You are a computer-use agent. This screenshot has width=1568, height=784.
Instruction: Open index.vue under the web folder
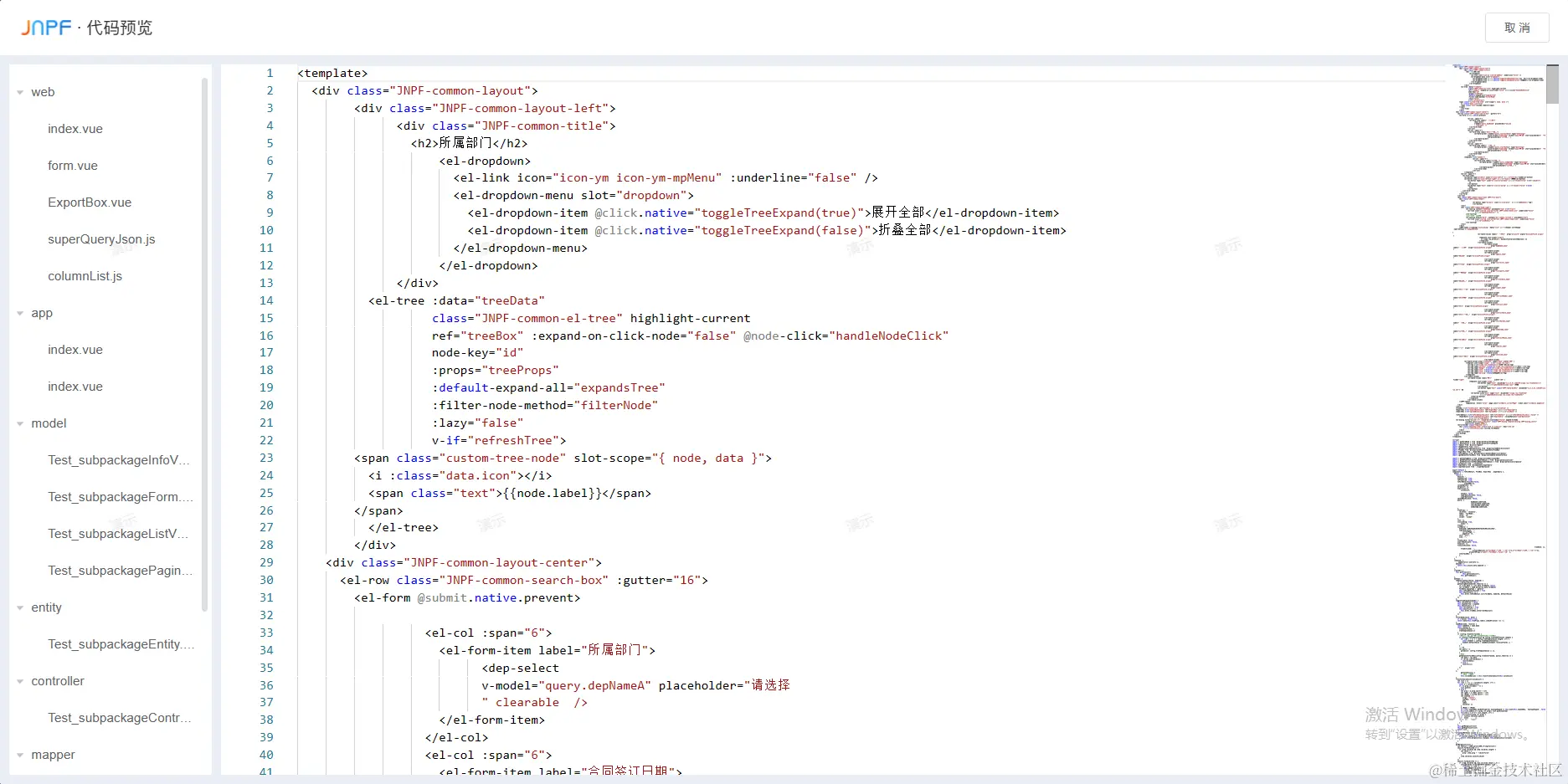(75, 129)
